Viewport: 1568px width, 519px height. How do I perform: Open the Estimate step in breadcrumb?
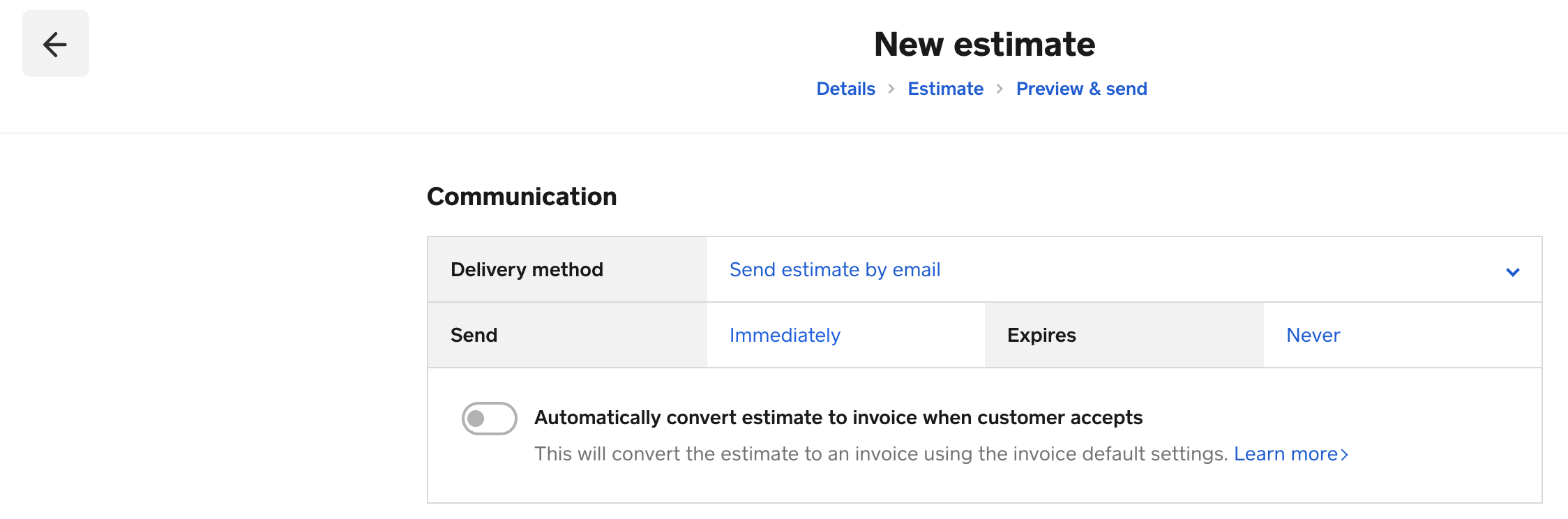(945, 89)
